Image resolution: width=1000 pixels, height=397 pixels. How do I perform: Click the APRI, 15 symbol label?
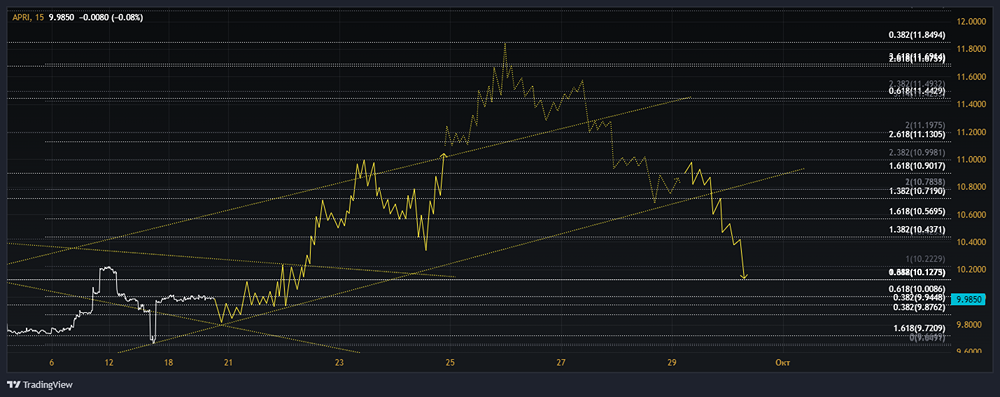click(x=28, y=17)
